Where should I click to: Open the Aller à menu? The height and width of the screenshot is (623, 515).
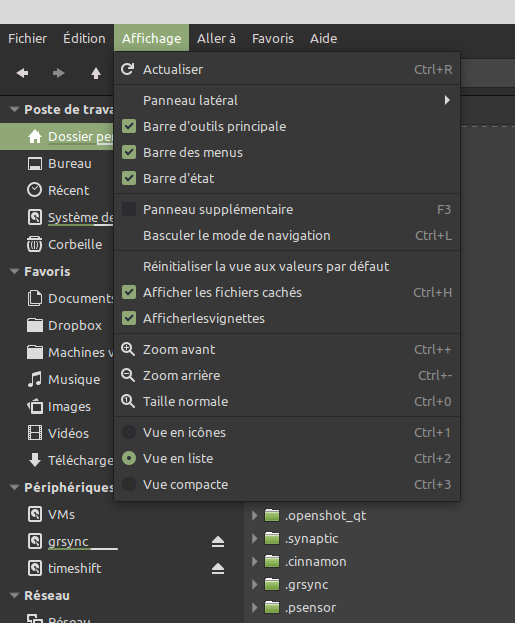(x=217, y=38)
